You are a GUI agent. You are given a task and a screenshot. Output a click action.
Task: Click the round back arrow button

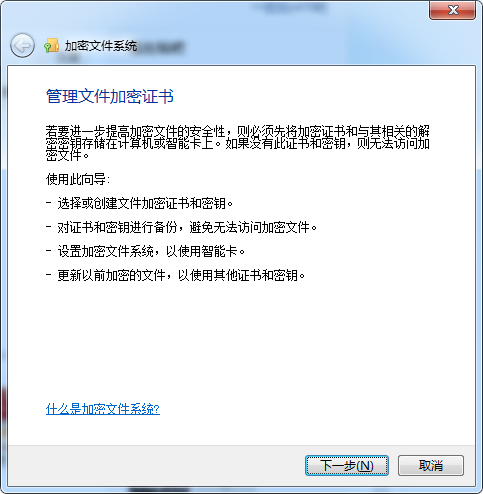coord(22,46)
